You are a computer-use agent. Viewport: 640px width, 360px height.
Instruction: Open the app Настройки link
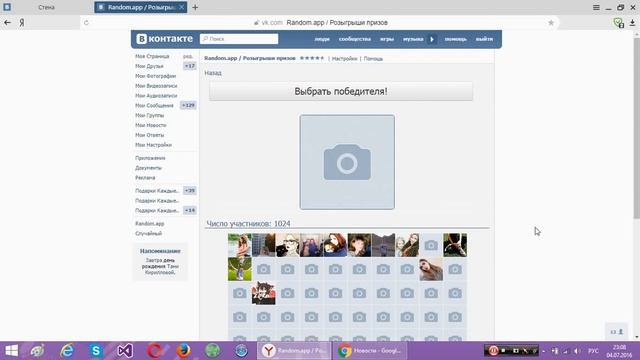344,59
